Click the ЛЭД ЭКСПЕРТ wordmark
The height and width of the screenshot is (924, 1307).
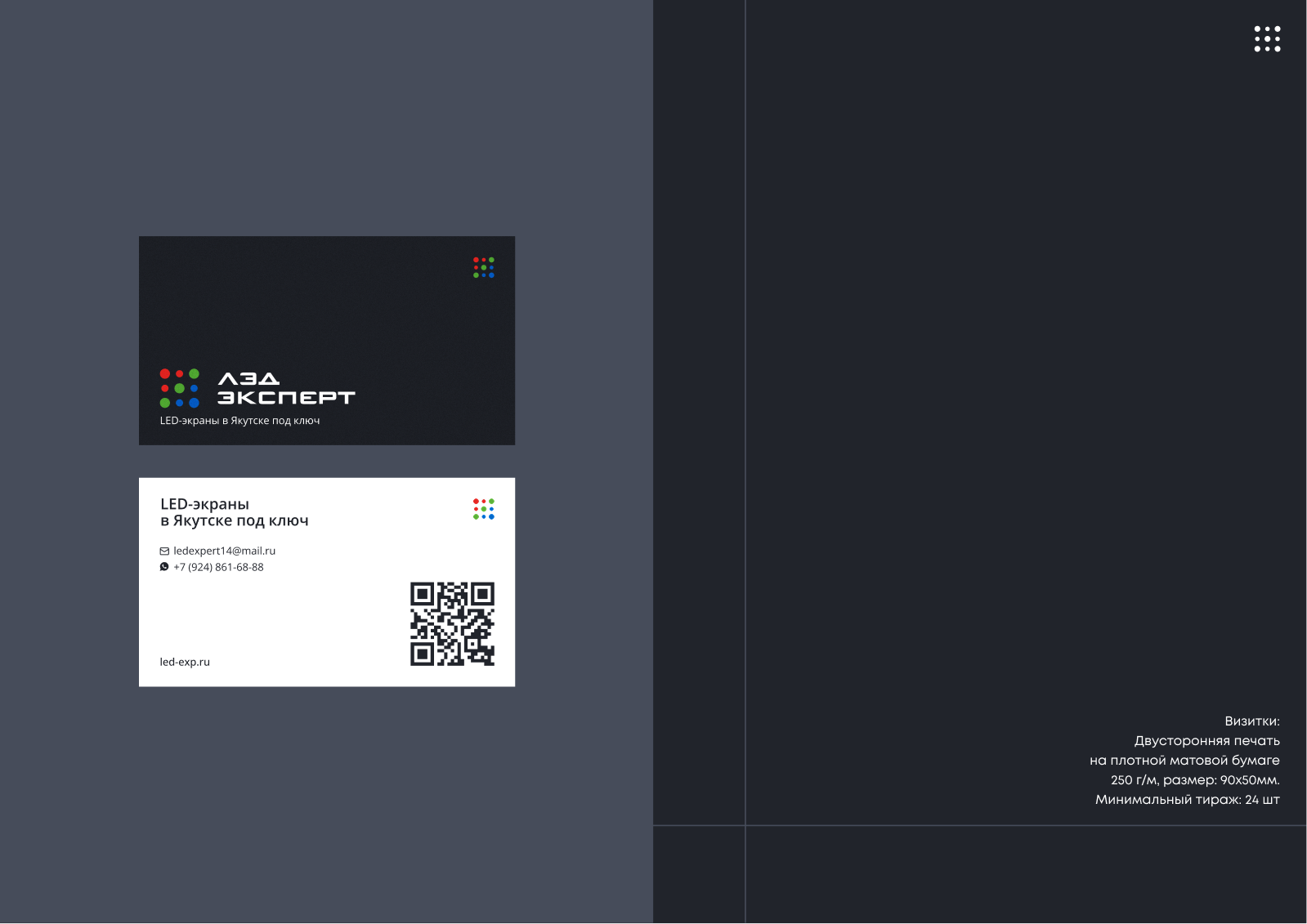pos(286,388)
